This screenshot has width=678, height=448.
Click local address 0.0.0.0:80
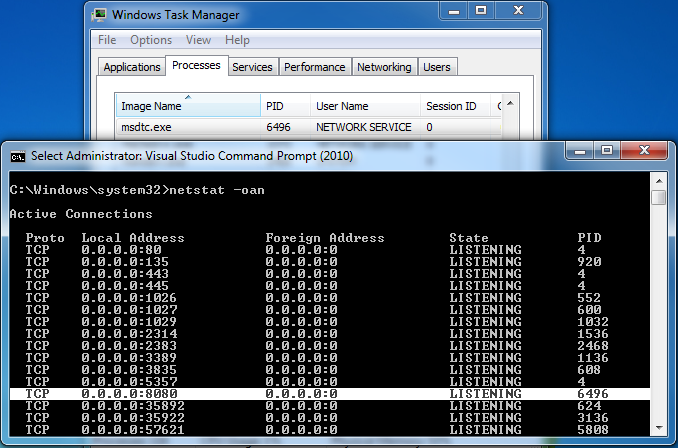[122, 250]
